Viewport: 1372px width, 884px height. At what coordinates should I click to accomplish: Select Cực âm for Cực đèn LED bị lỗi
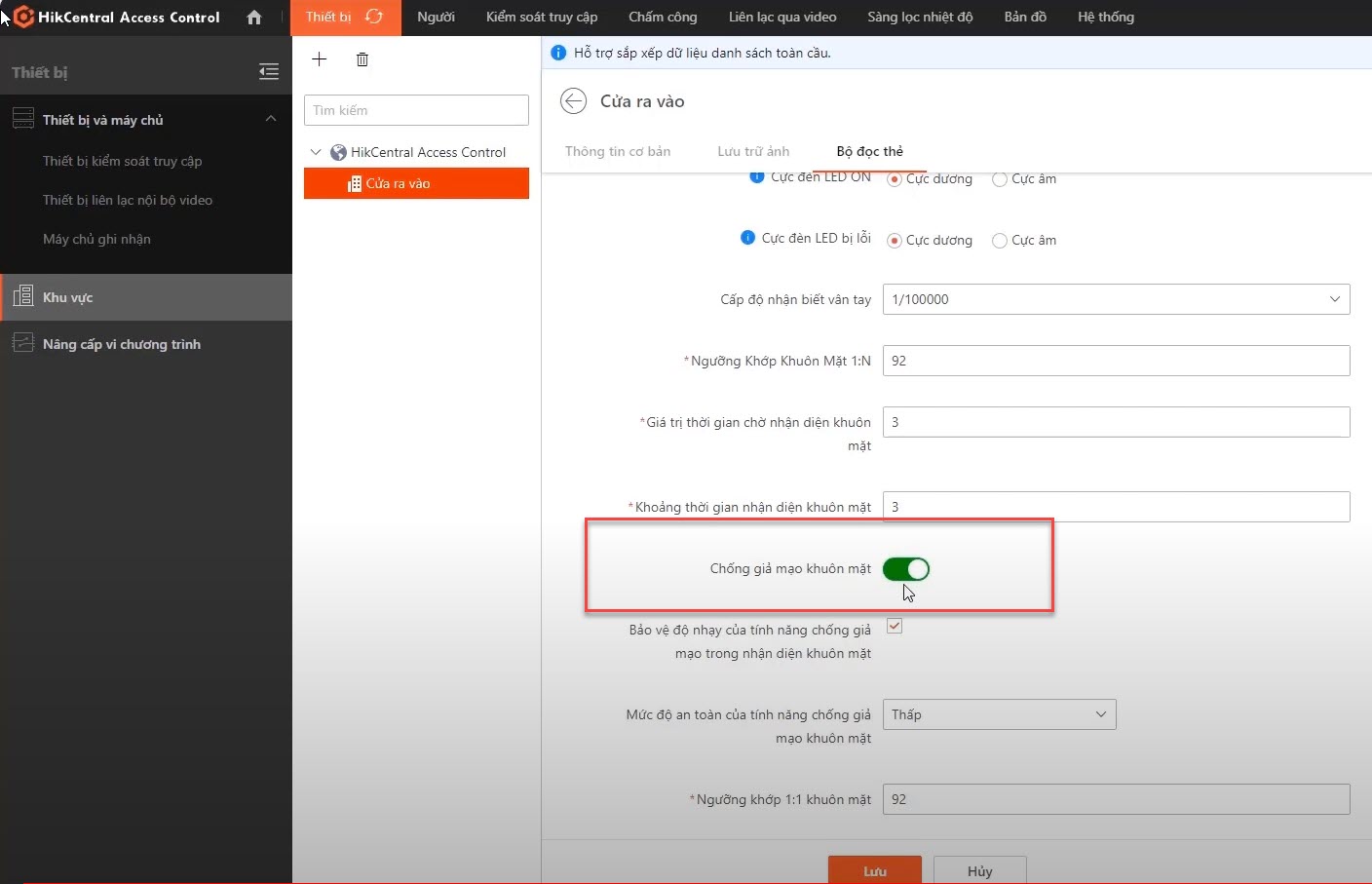(1000, 241)
